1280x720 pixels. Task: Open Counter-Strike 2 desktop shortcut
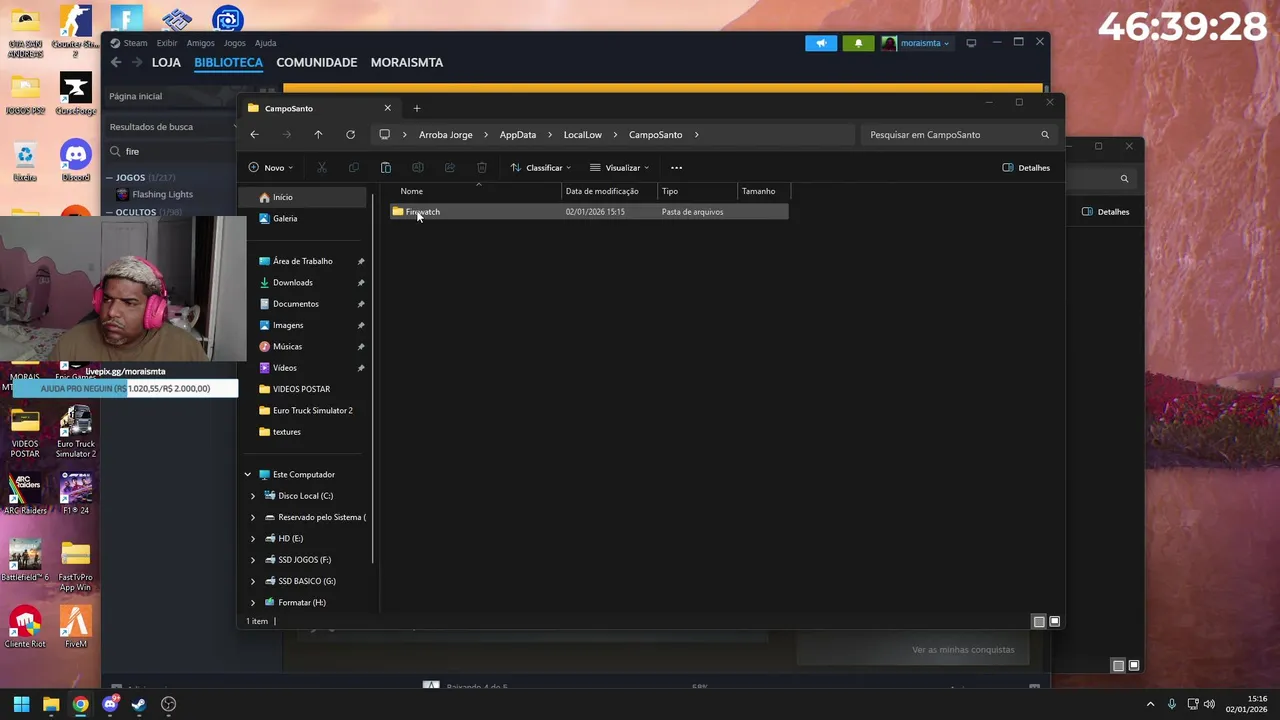click(75, 30)
